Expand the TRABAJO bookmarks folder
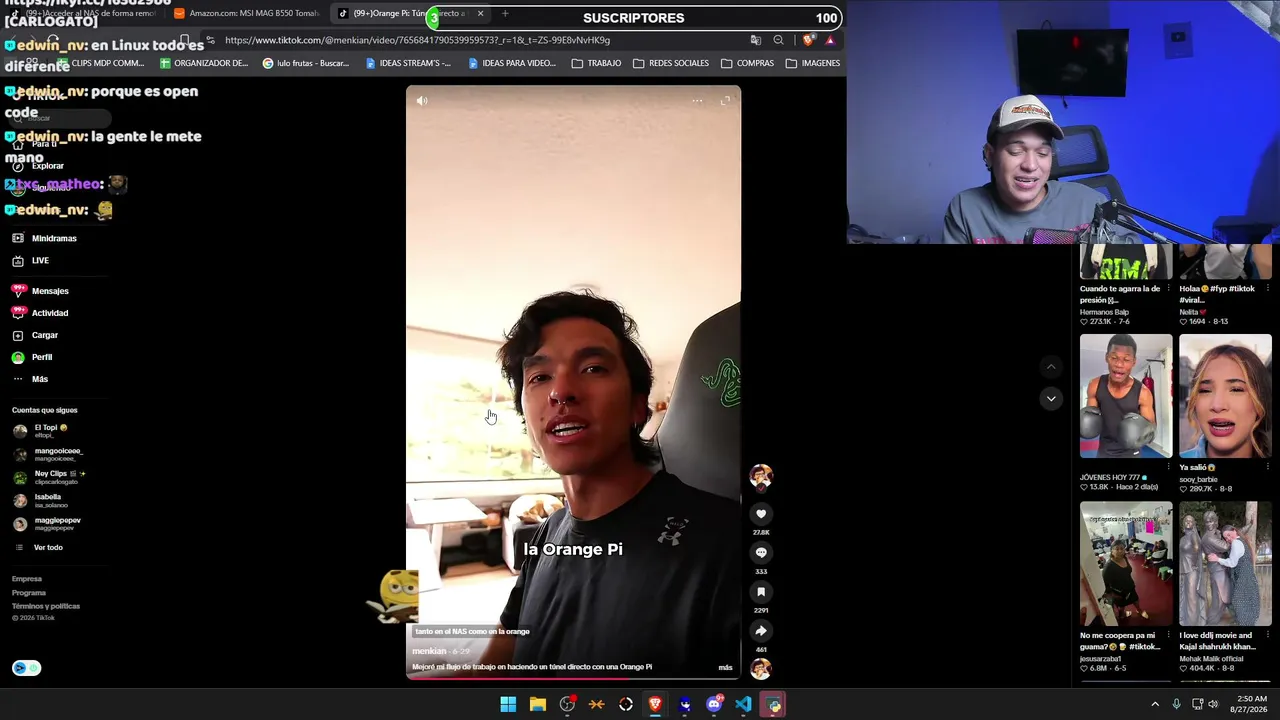Viewport: 1280px width, 720px height. 596,63
